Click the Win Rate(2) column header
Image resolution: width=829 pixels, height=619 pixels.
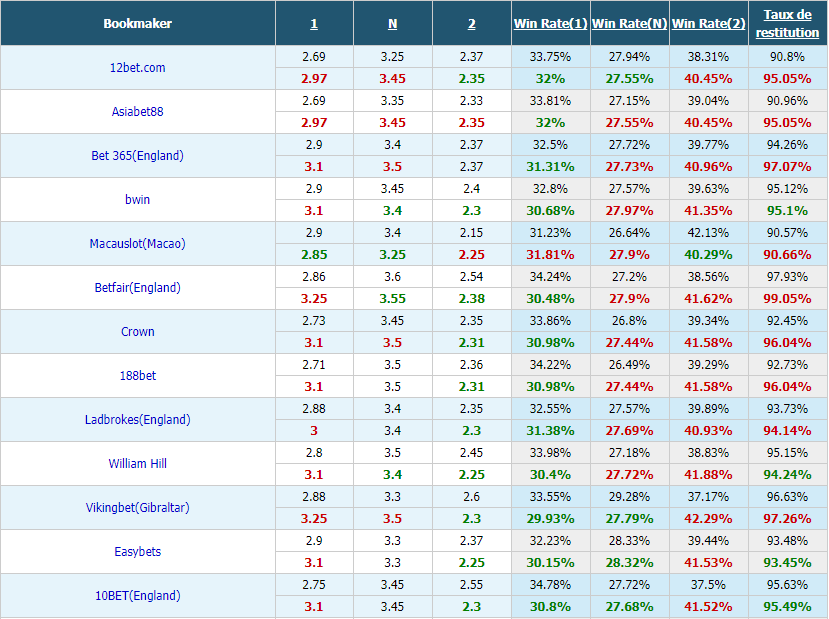[708, 24]
